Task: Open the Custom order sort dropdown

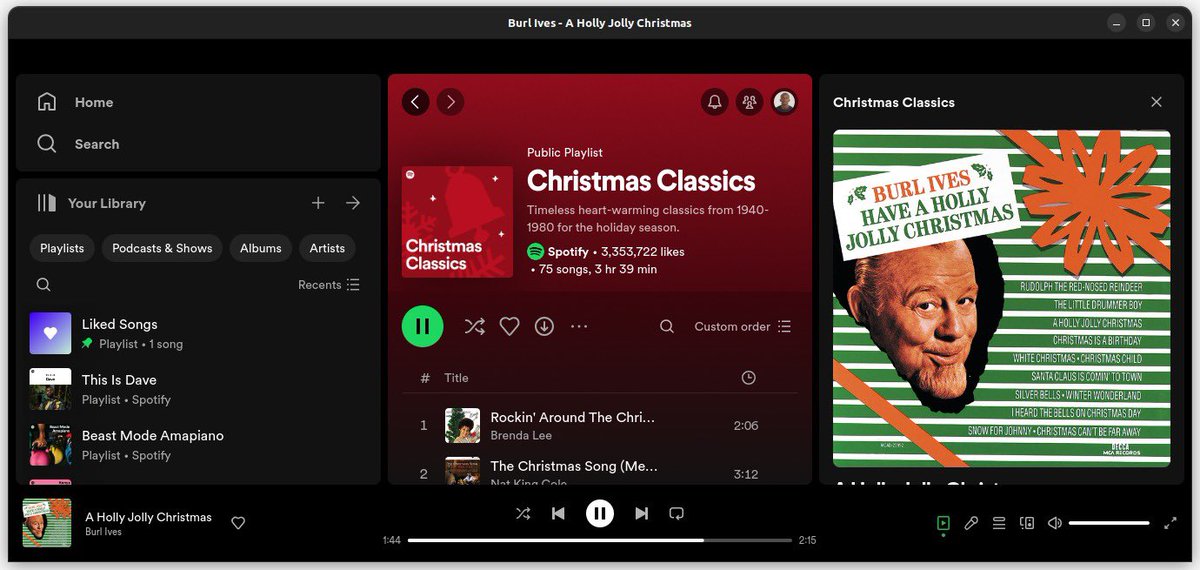Action: point(742,326)
